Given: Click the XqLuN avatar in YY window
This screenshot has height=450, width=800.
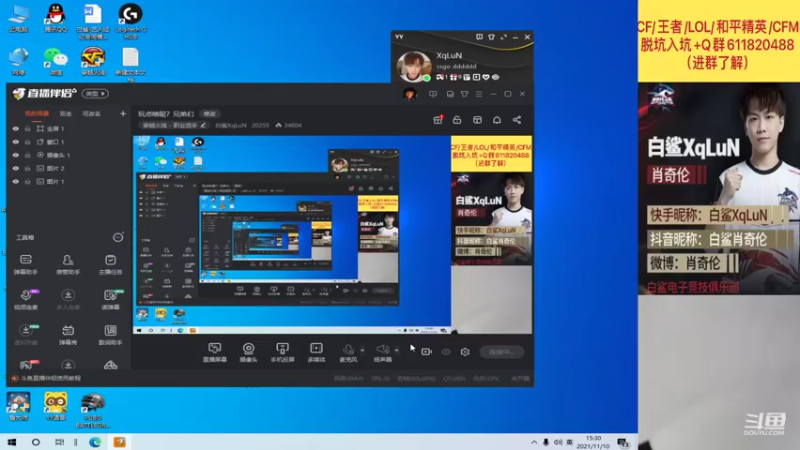Looking at the screenshot, I should coord(413,66).
